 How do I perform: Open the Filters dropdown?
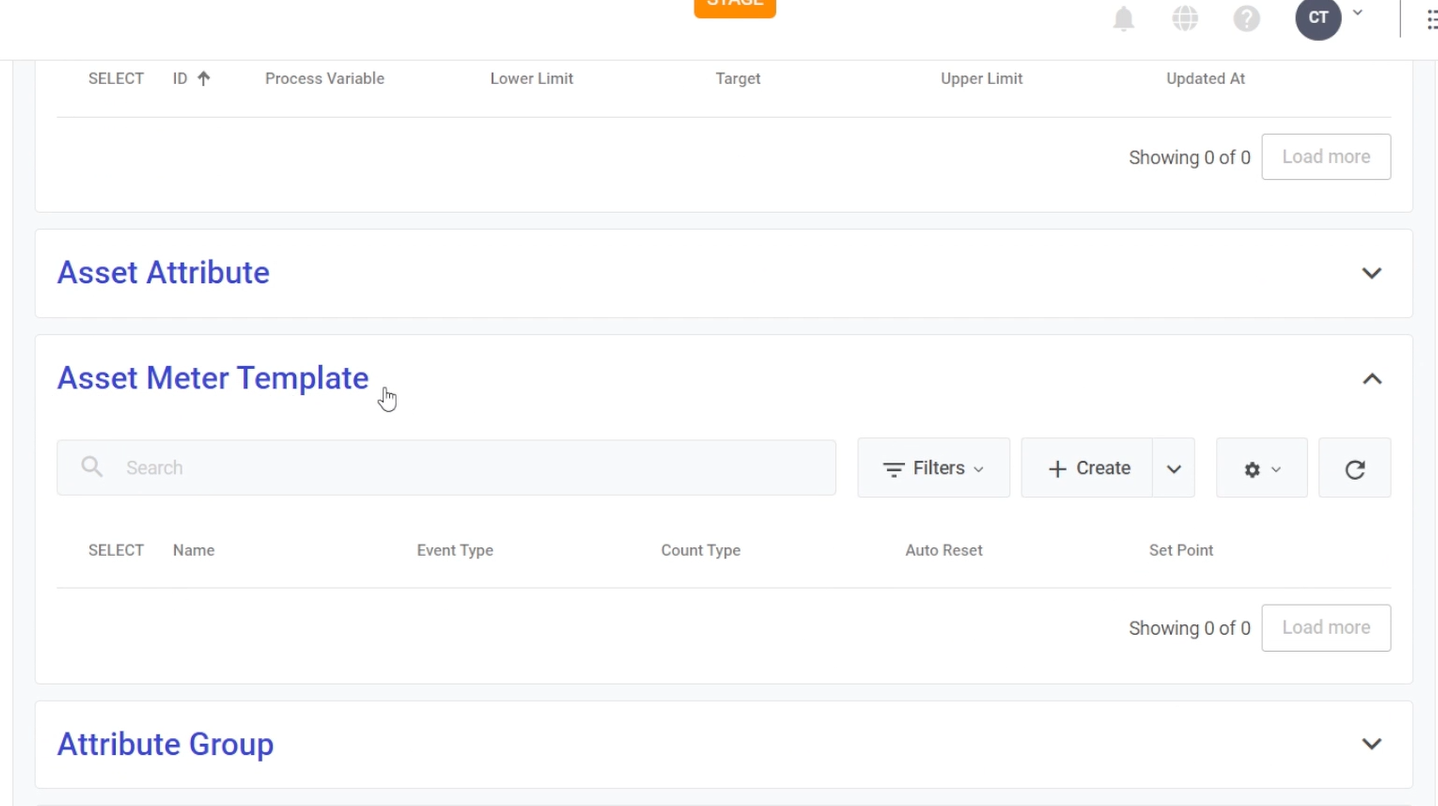pos(933,468)
